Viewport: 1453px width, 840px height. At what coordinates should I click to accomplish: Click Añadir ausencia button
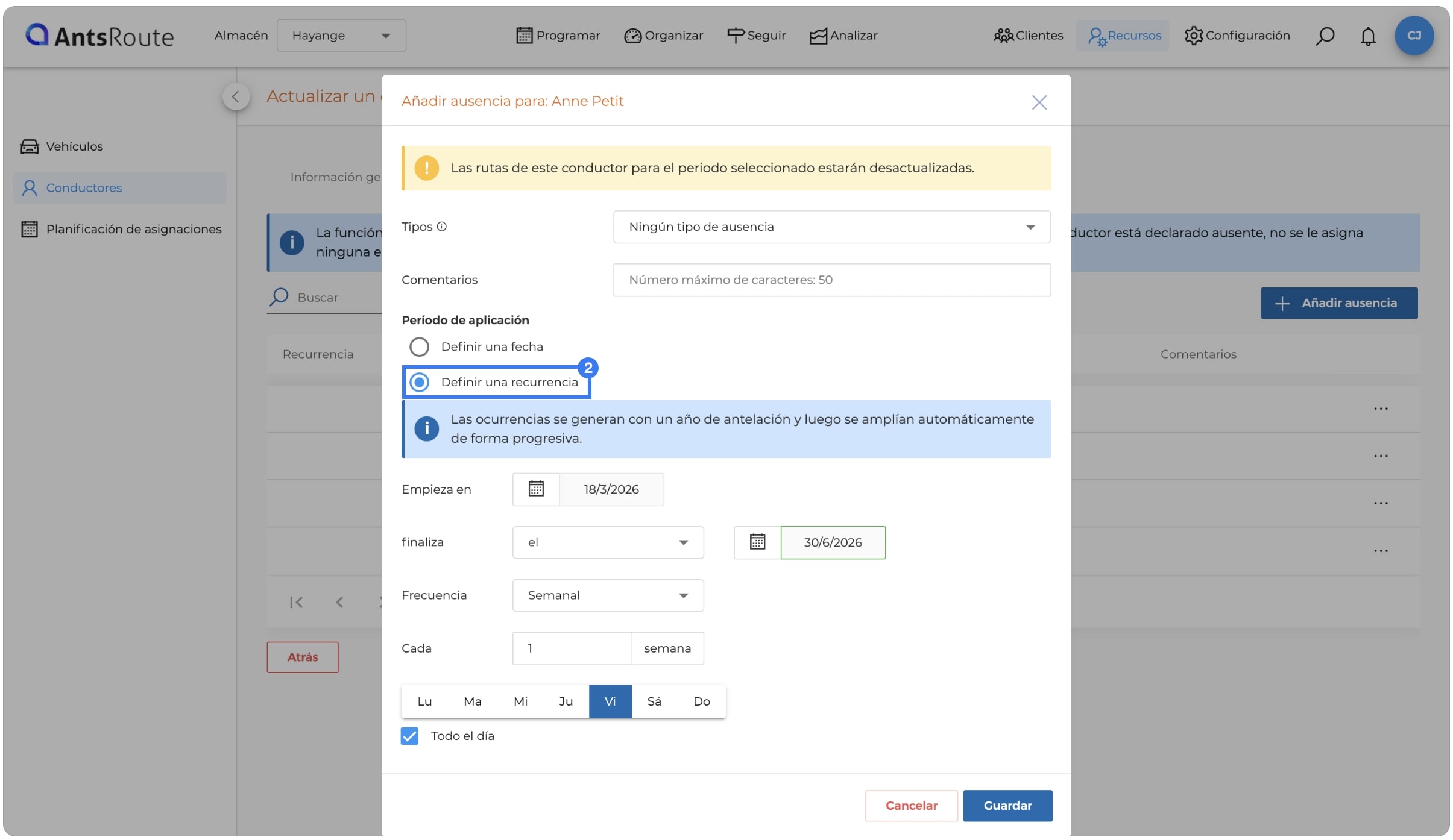[x=1339, y=303]
